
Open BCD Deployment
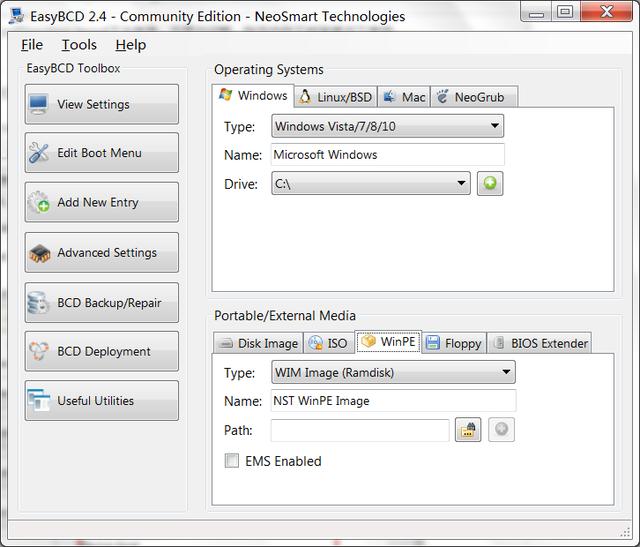click(x=102, y=351)
